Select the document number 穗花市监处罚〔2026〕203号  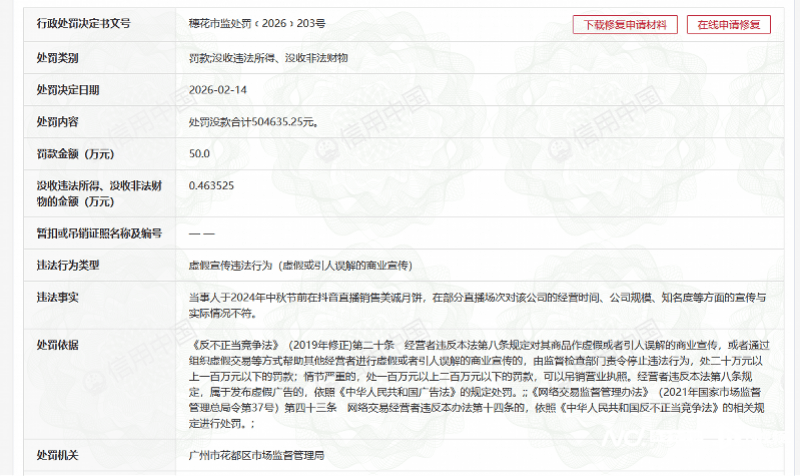tap(258, 23)
